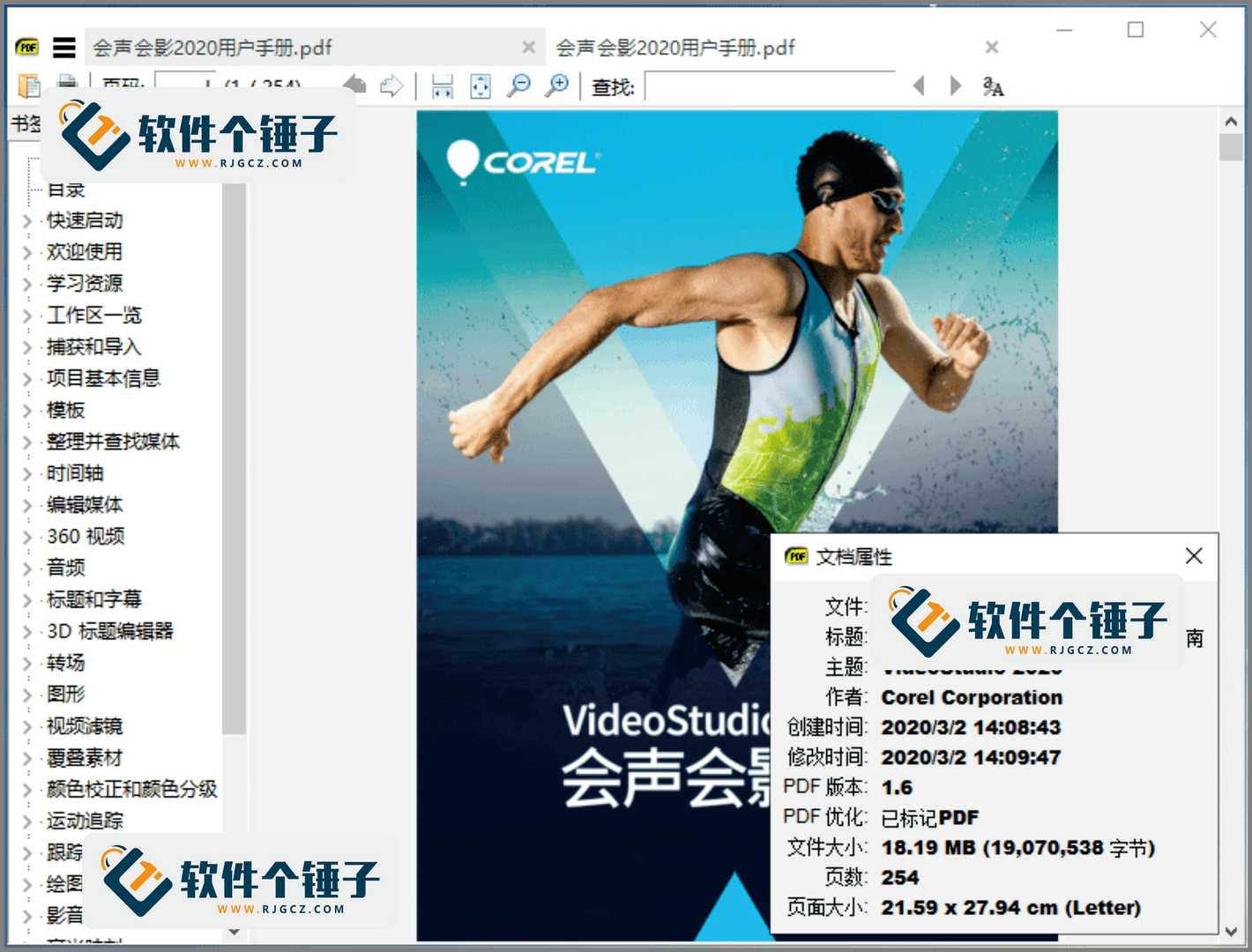Open the hamburger main menu
This screenshot has height=952, width=1252.
63,48
